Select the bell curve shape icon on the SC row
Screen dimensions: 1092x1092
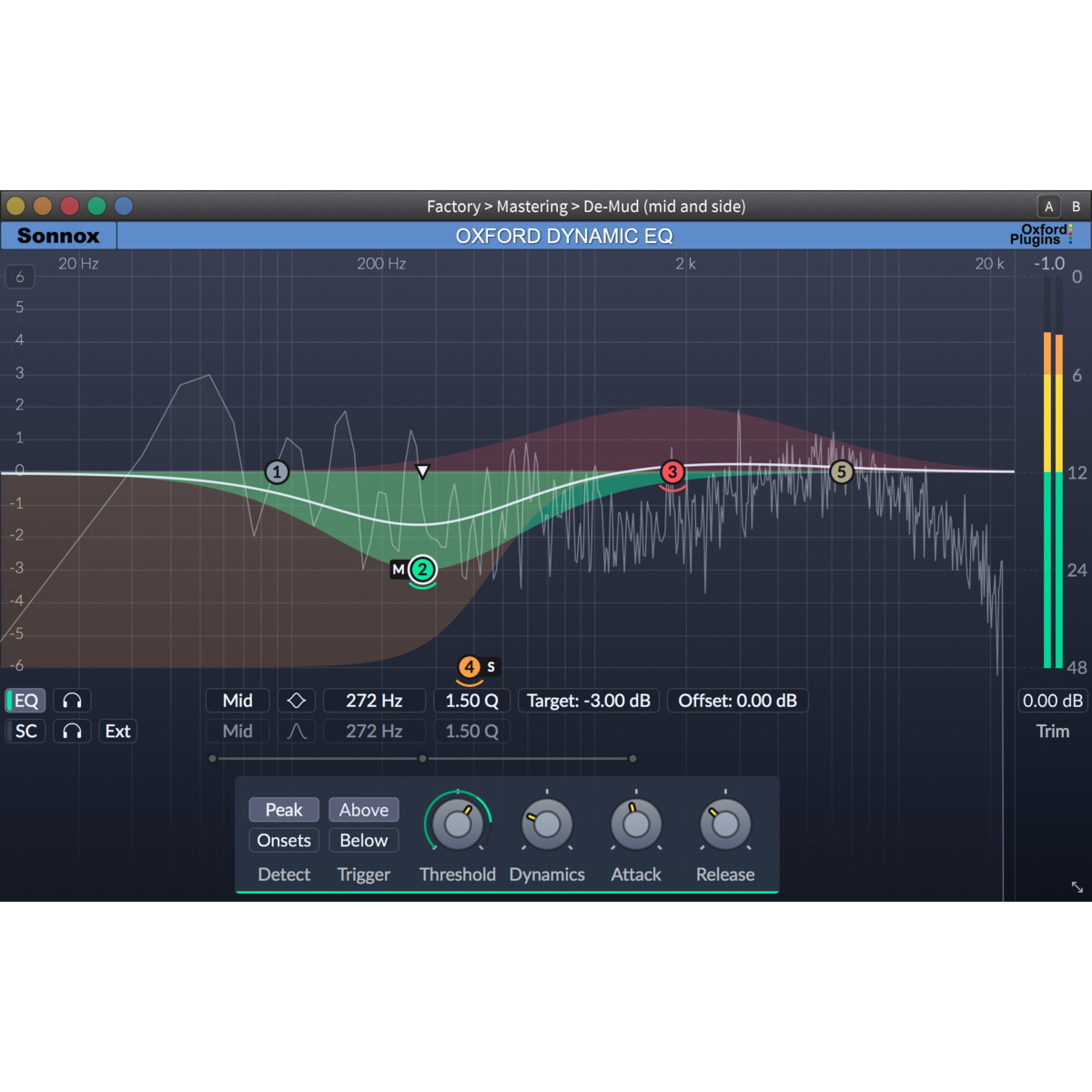[x=297, y=731]
